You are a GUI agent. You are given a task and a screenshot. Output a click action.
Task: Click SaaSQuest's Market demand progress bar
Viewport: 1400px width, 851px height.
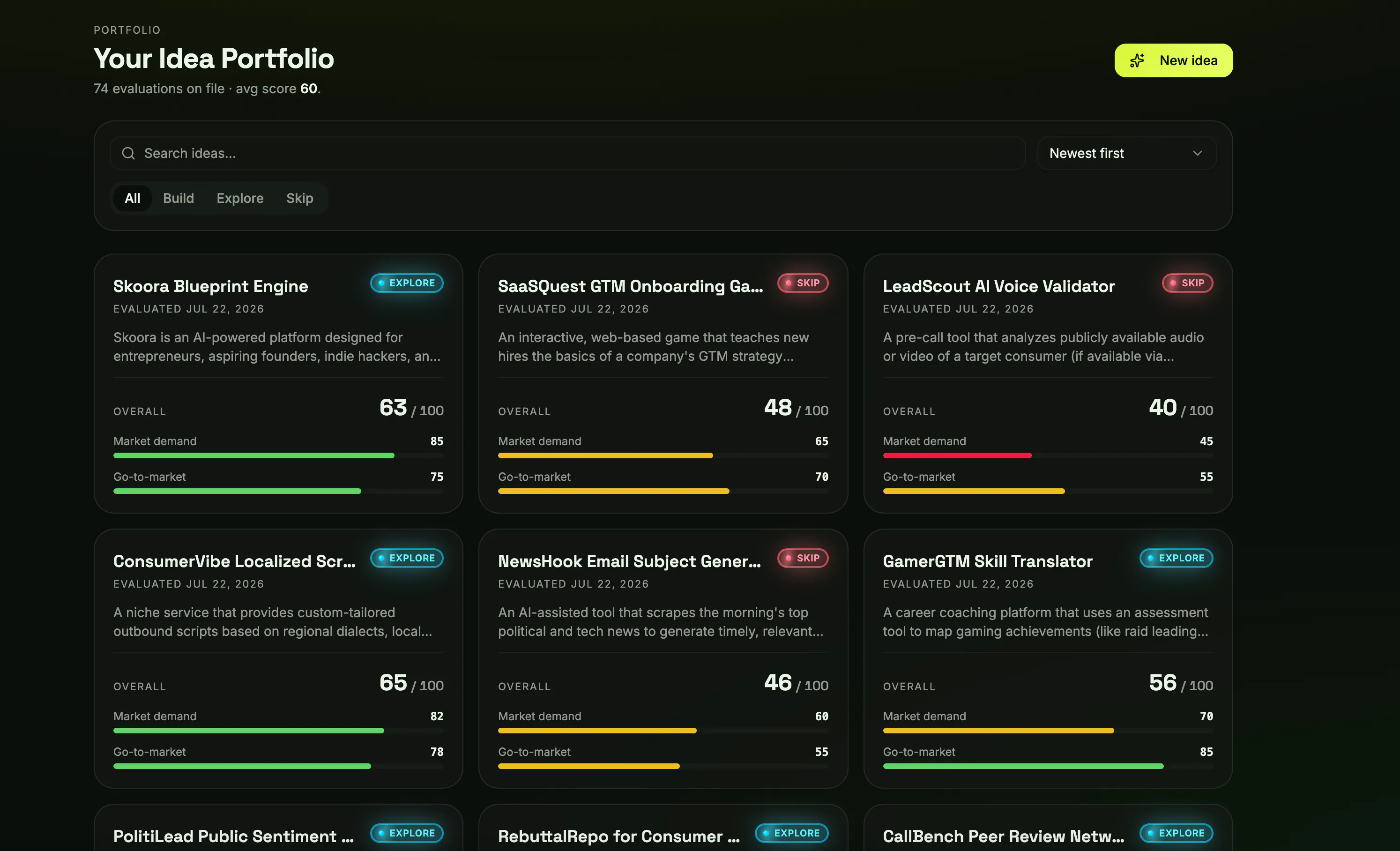point(663,455)
